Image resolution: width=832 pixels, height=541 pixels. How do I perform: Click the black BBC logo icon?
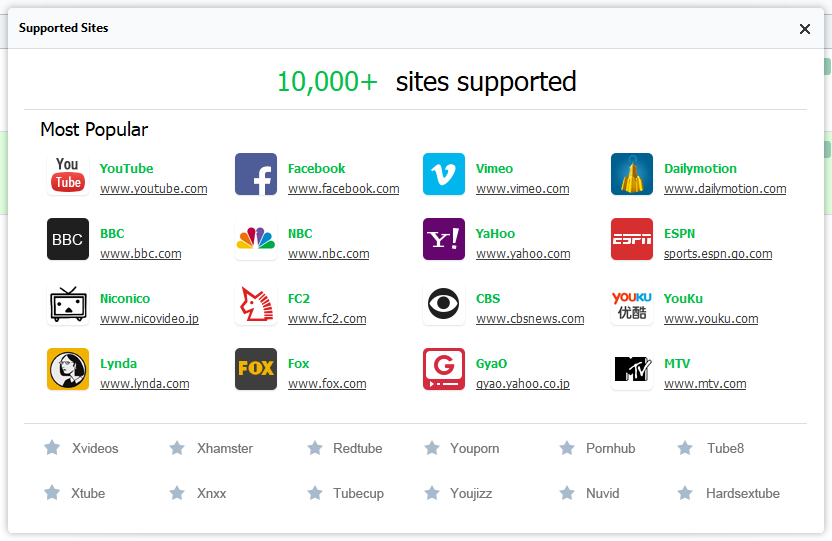pyautogui.click(x=68, y=239)
